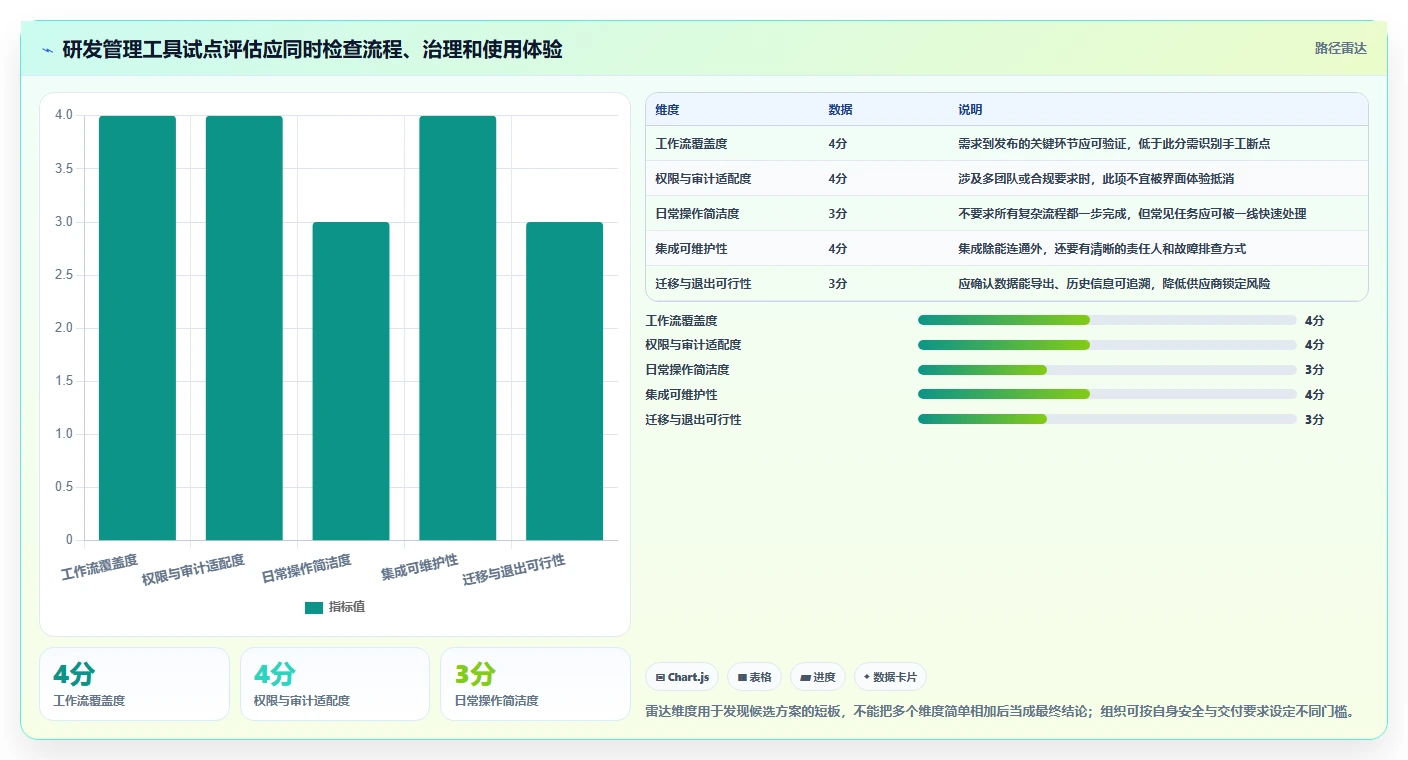
Task: Click the 2.5 y-axis tick label
Action: 64,275
